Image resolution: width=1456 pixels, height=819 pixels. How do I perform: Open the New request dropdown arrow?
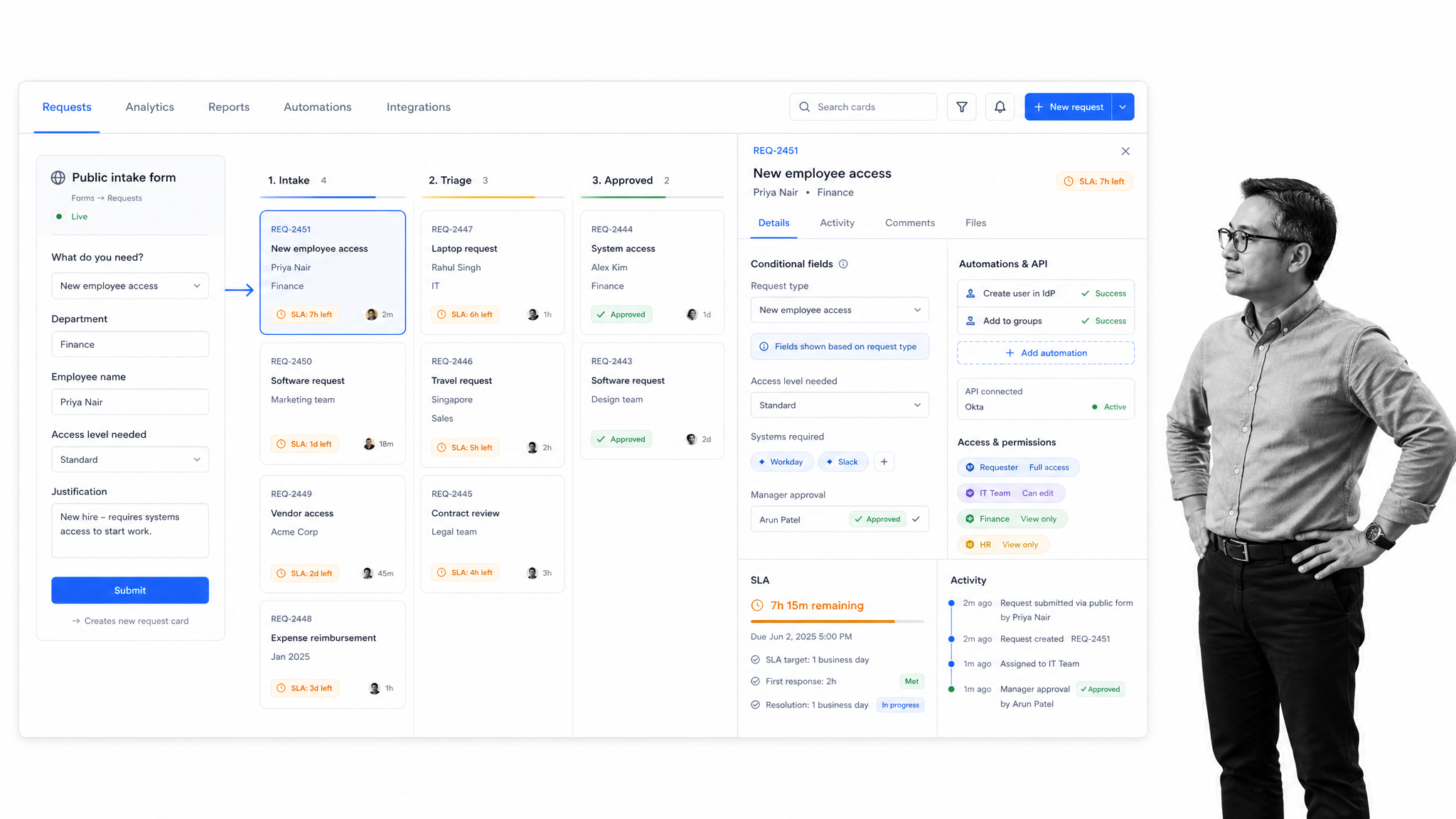click(x=1123, y=107)
